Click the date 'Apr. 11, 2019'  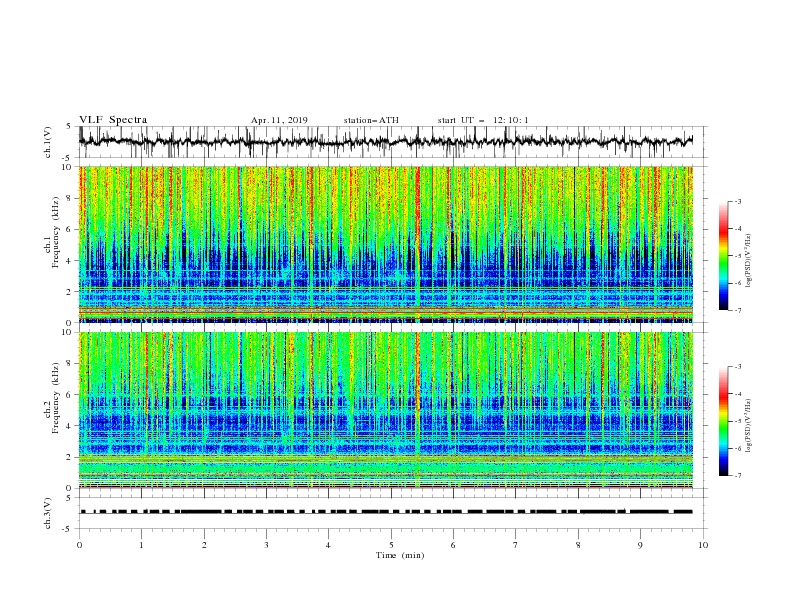[279, 120]
